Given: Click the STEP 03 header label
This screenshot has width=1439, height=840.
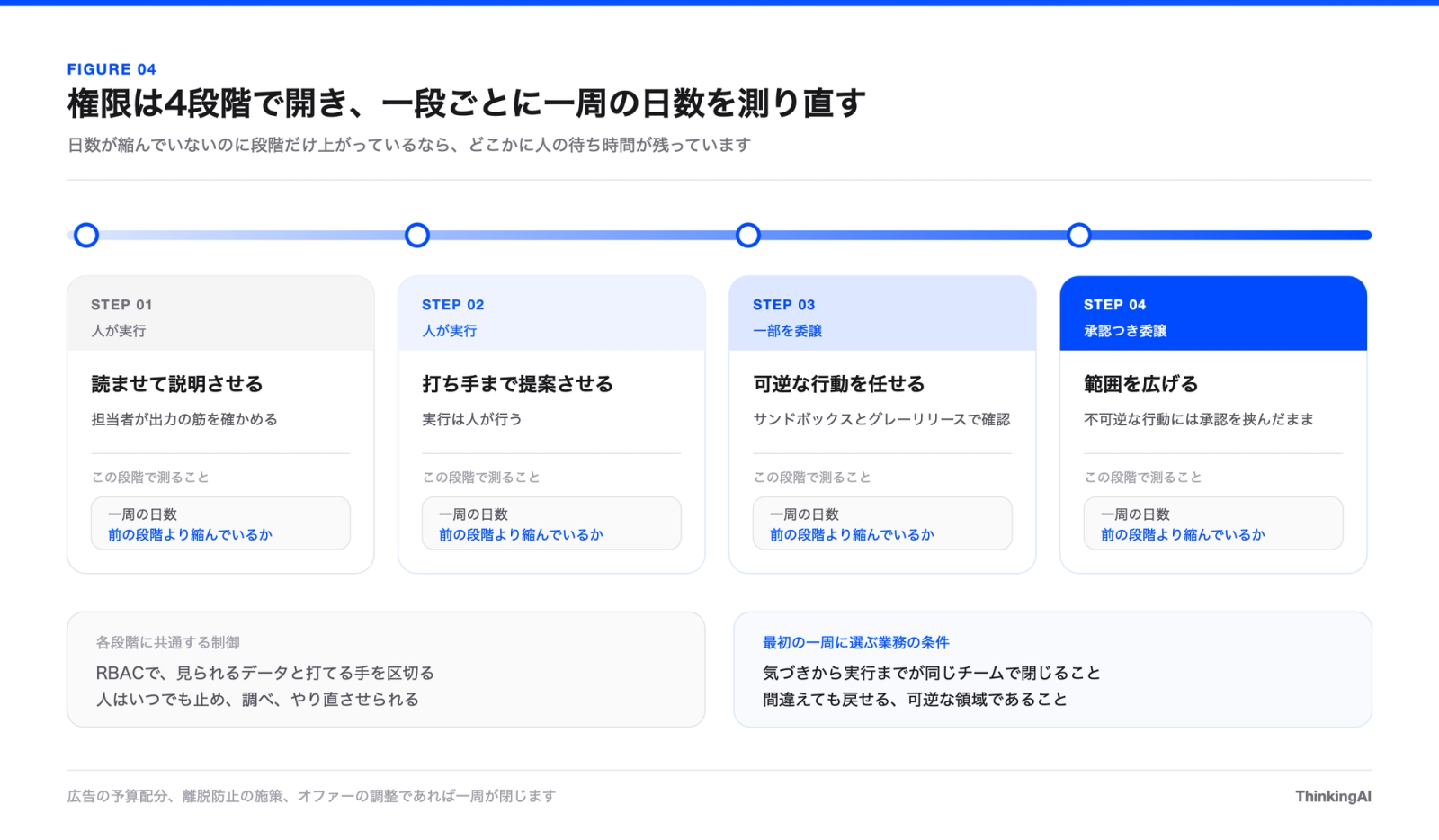Looking at the screenshot, I should (x=783, y=305).
